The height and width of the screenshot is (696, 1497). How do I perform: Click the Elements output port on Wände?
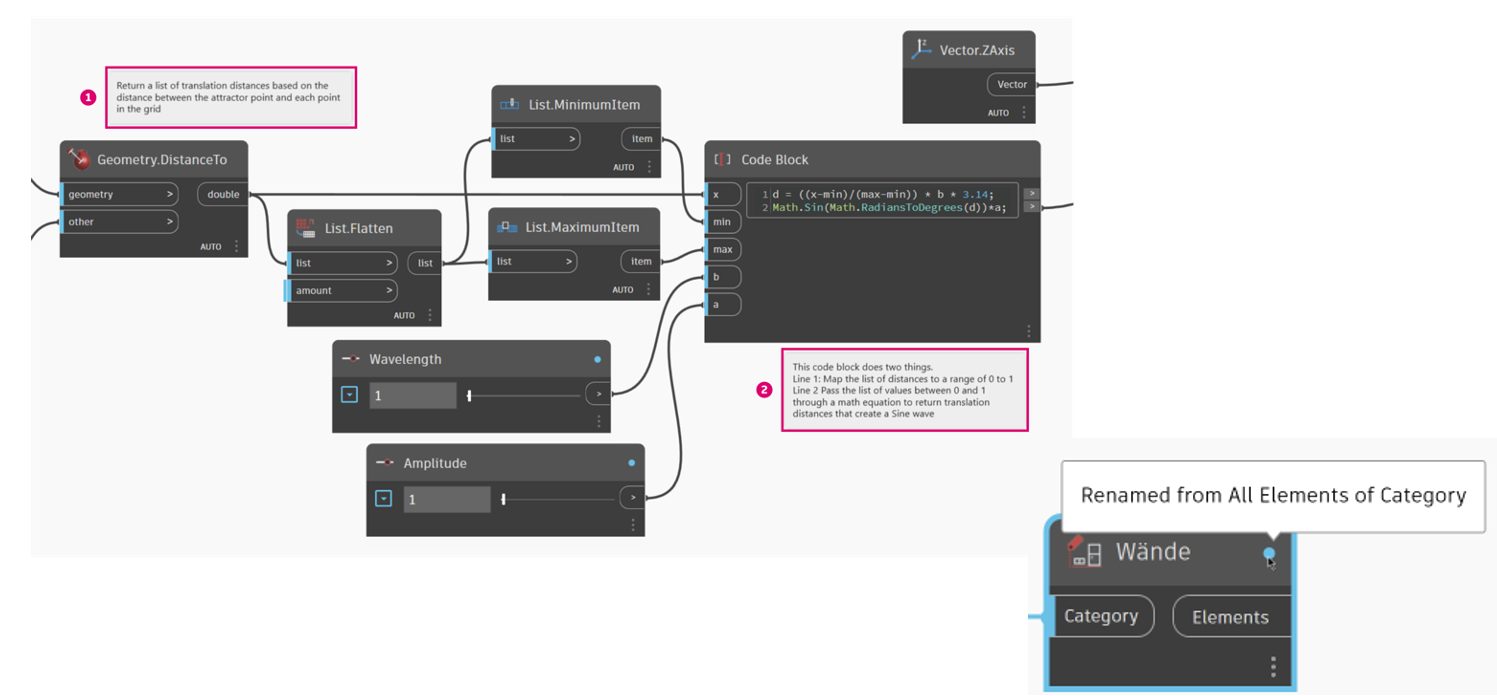(x=1229, y=617)
